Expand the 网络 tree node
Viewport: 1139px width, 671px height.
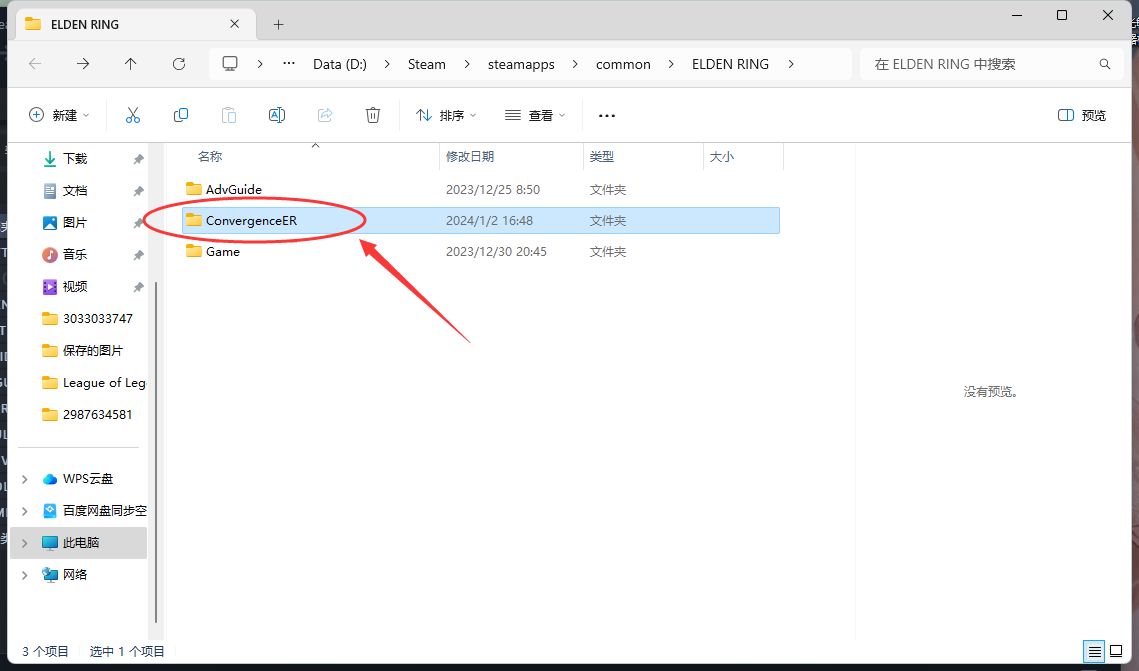click(x=25, y=575)
